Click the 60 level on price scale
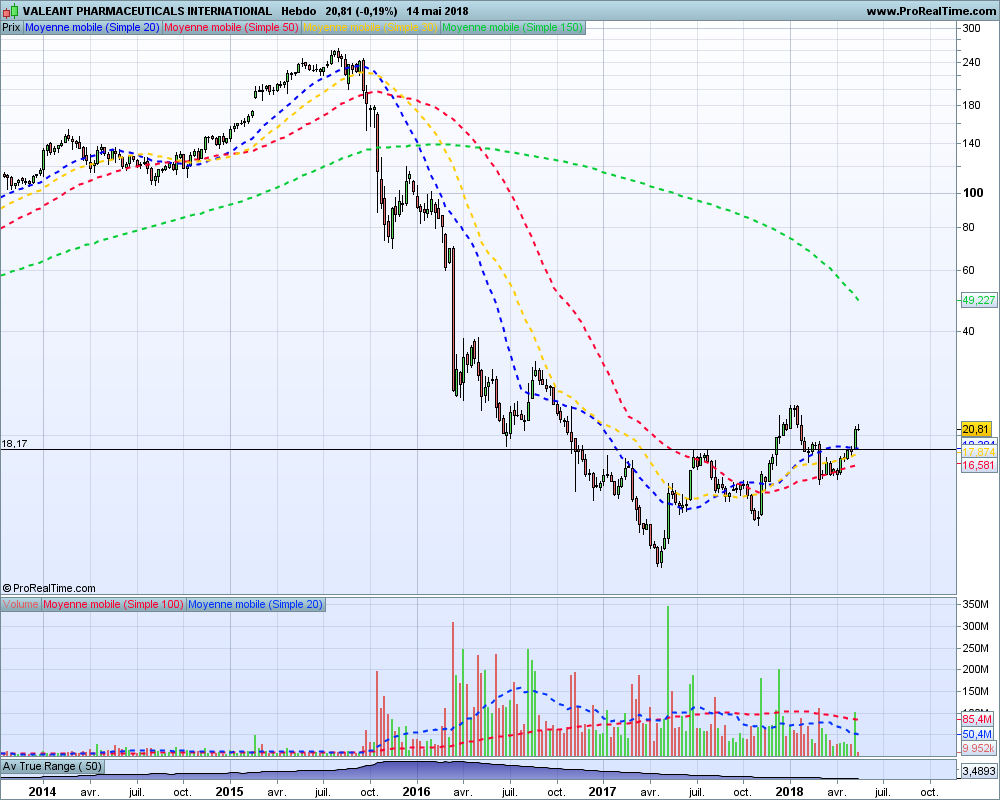Viewport: 1000px width, 800px height. pyautogui.click(x=968, y=270)
